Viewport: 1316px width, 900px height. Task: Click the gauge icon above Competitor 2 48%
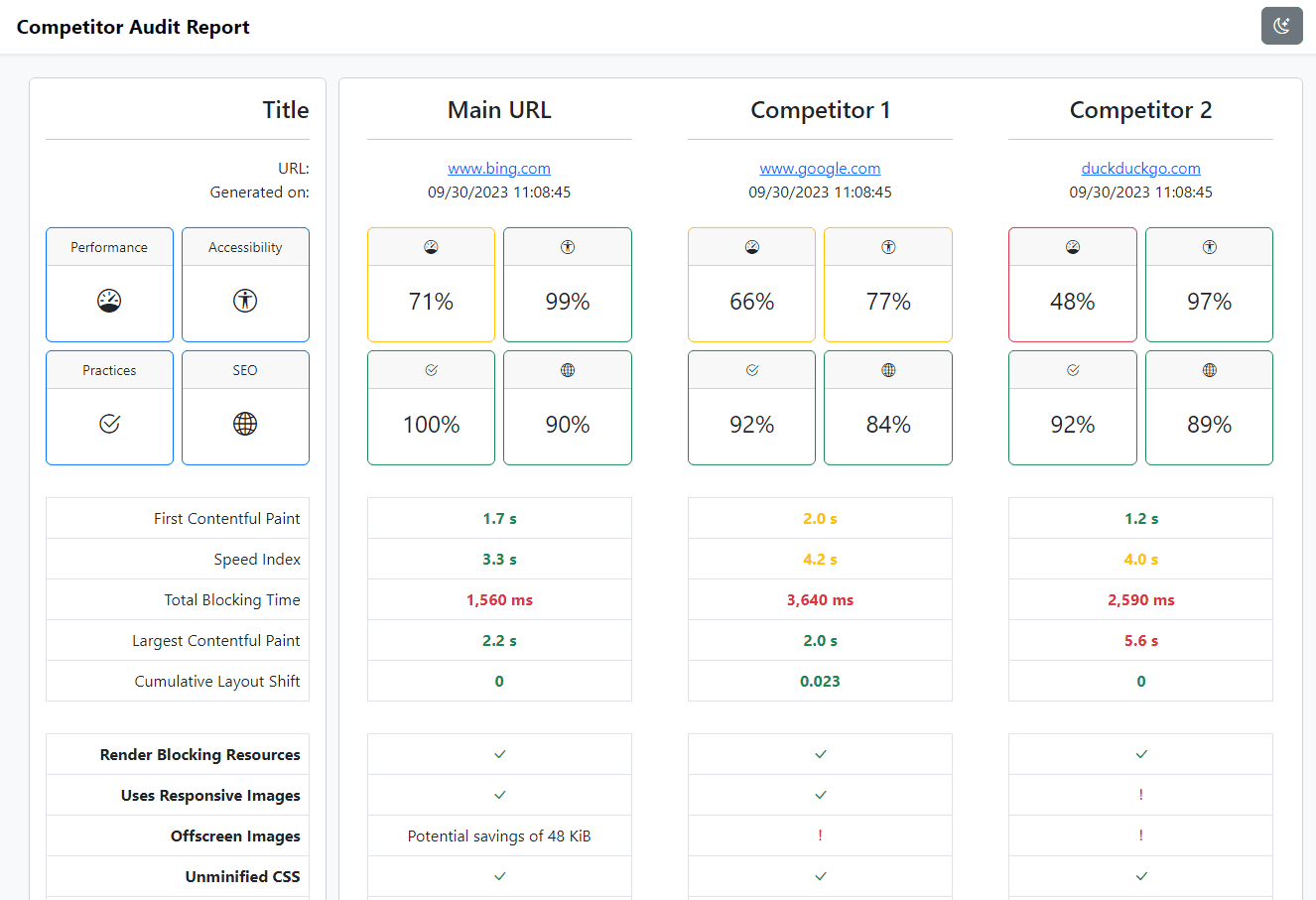click(x=1073, y=247)
